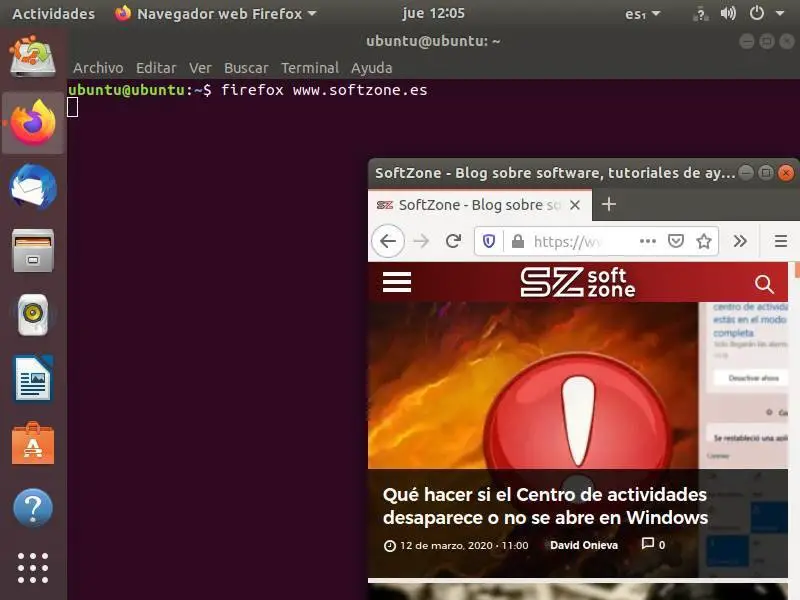800x600 pixels.
Task: Click author David Onieva link
Action: [x=584, y=545]
